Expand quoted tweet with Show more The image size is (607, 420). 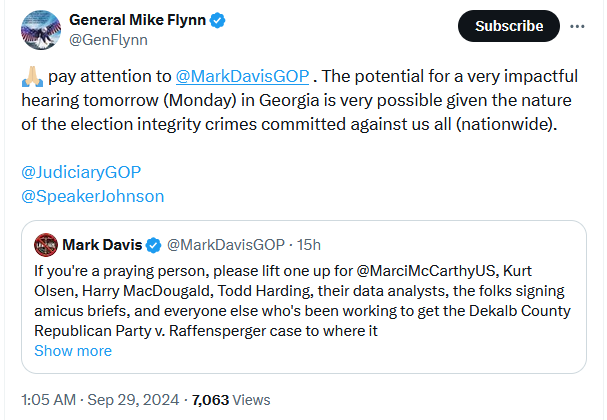pos(73,351)
